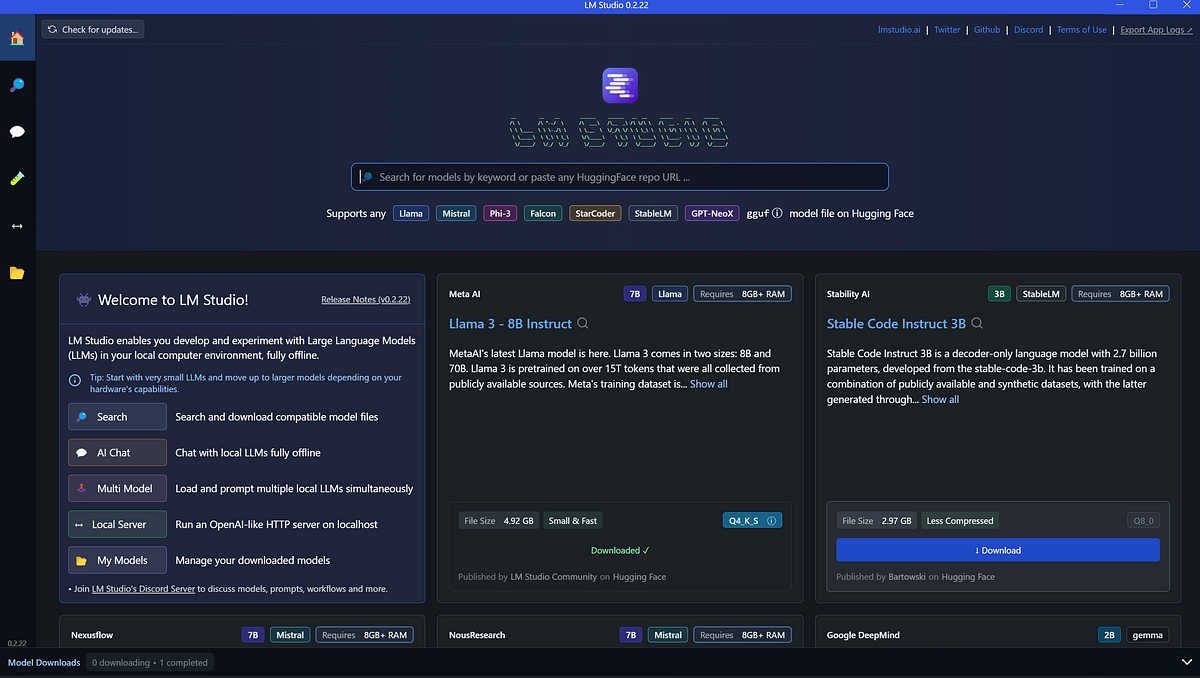Select the Mistral architecture tag below search
Image resolution: width=1200 pixels, height=678 pixels.
pyautogui.click(x=456, y=213)
